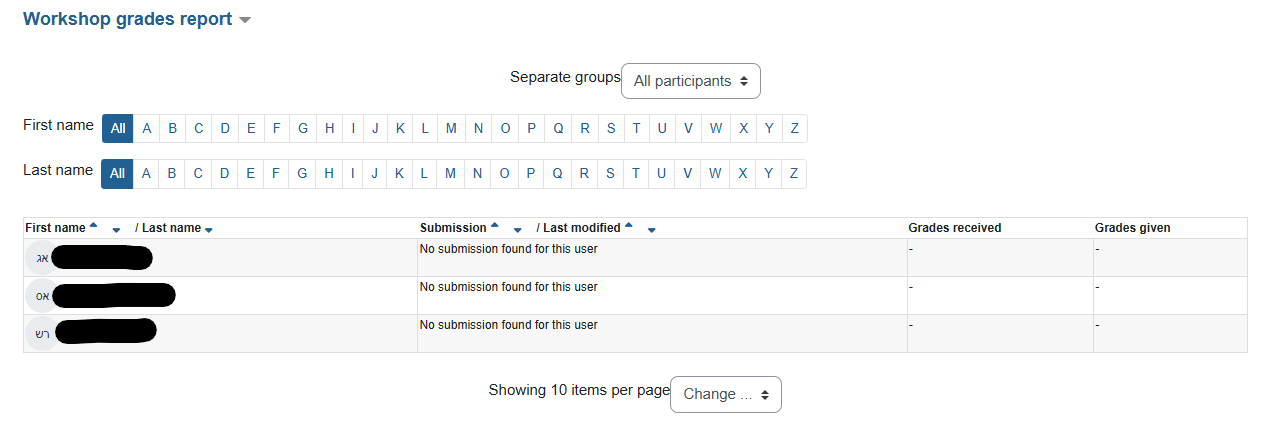Screen dimensions: 1268x432
Task: Filter First name by letter Y
Action: [768, 128]
